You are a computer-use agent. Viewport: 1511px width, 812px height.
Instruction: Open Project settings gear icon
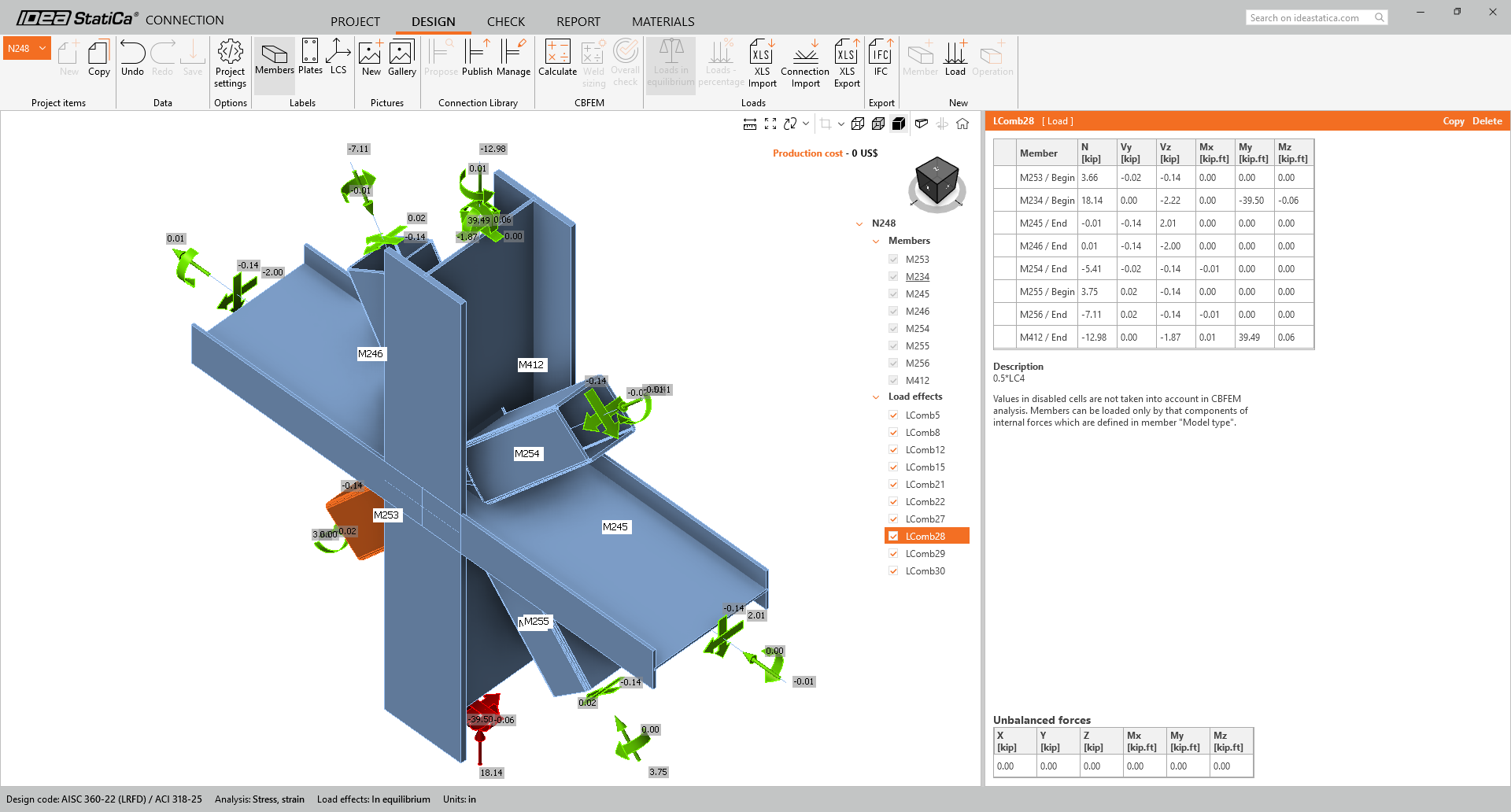point(230,52)
